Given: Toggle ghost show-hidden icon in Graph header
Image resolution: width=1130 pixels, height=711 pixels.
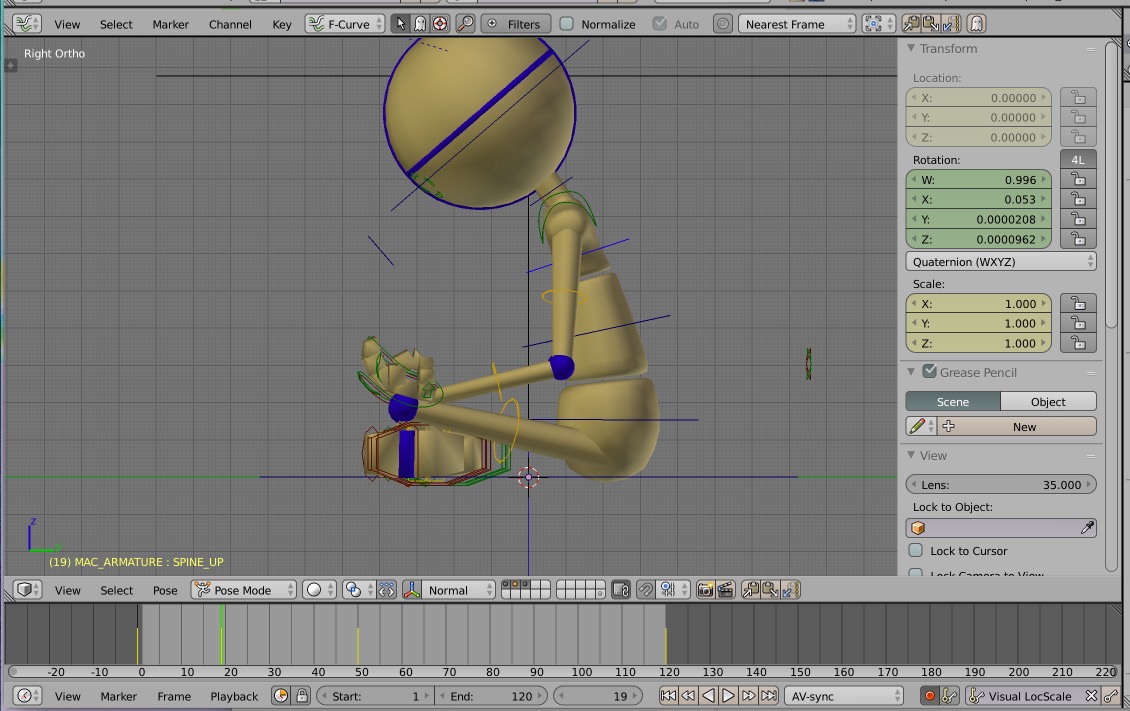Looking at the screenshot, I should pyautogui.click(x=420, y=24).
